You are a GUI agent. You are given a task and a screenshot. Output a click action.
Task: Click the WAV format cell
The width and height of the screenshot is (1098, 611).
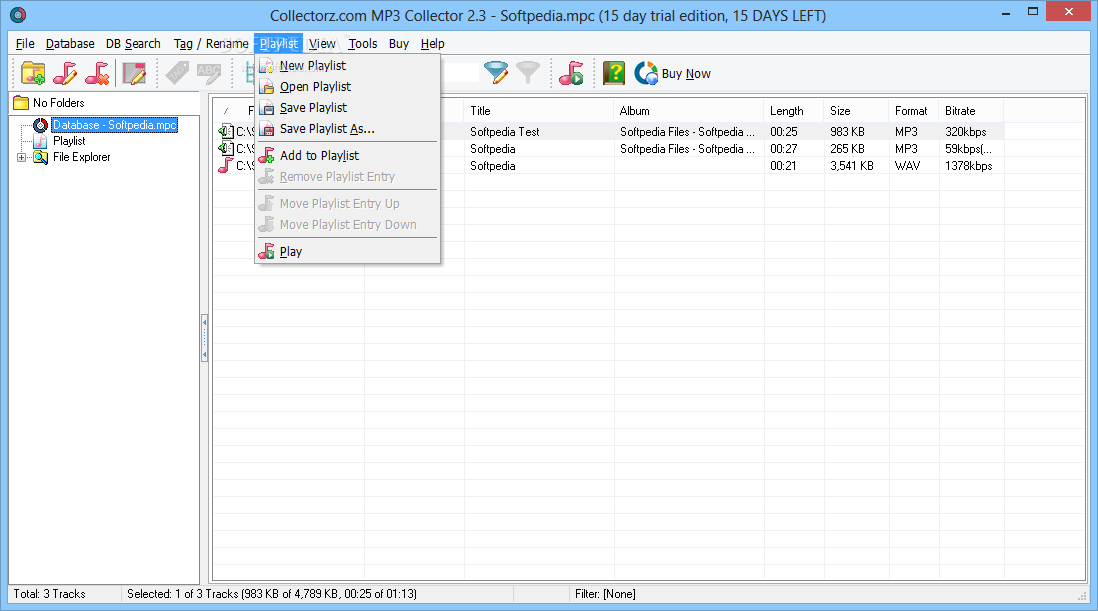(x=908, y=166)
